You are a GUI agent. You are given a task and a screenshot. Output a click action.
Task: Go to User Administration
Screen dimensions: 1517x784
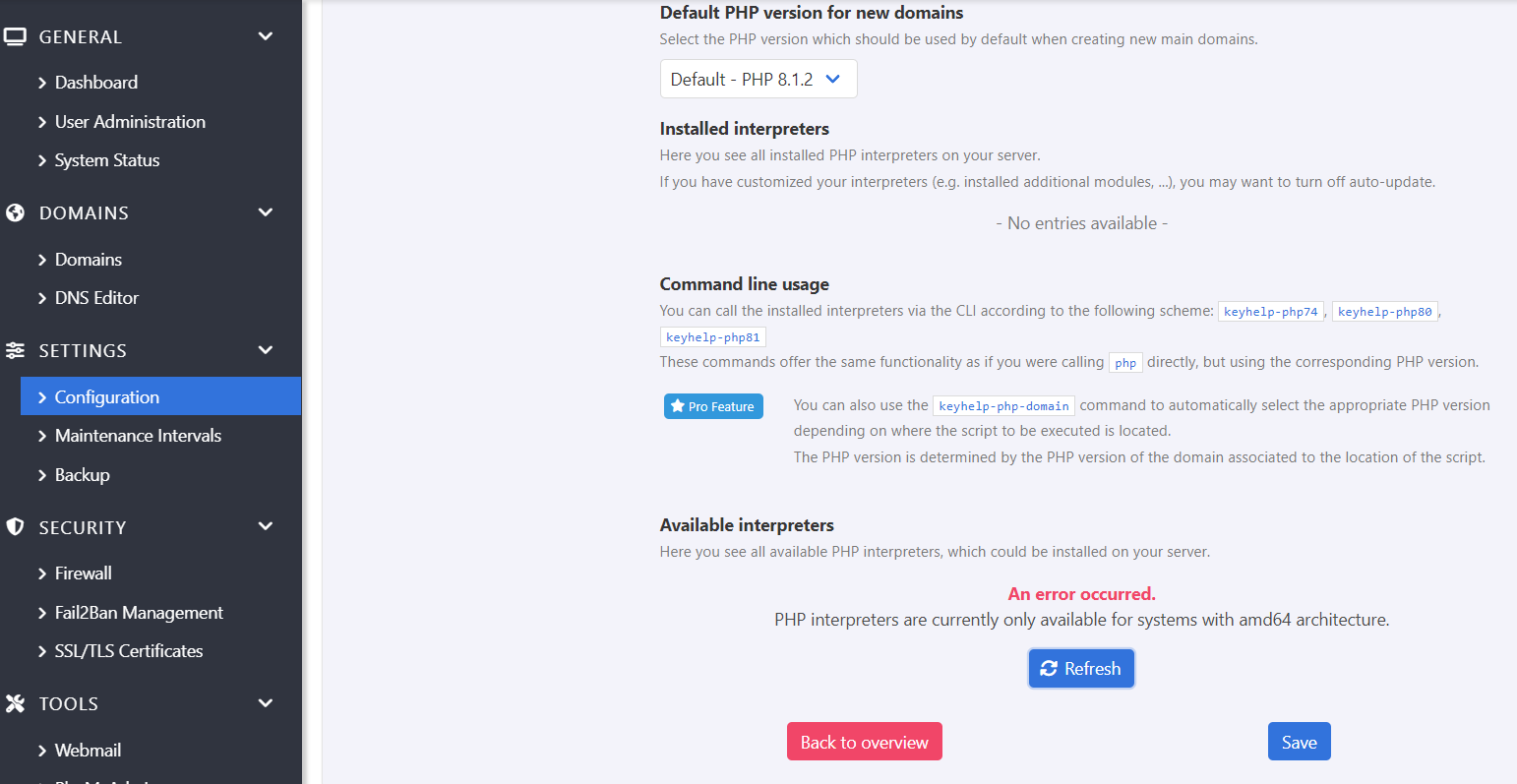click(130, 122)
